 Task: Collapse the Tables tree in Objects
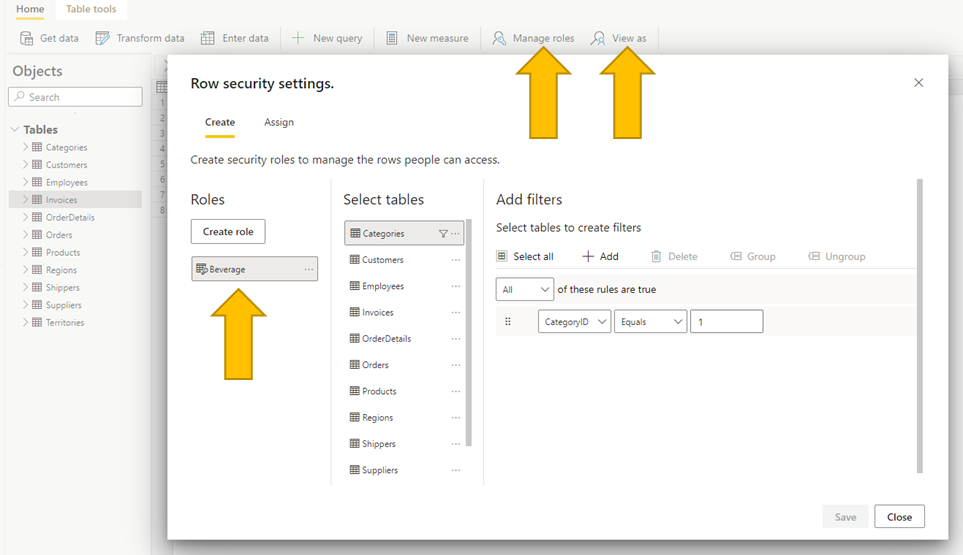15,130
